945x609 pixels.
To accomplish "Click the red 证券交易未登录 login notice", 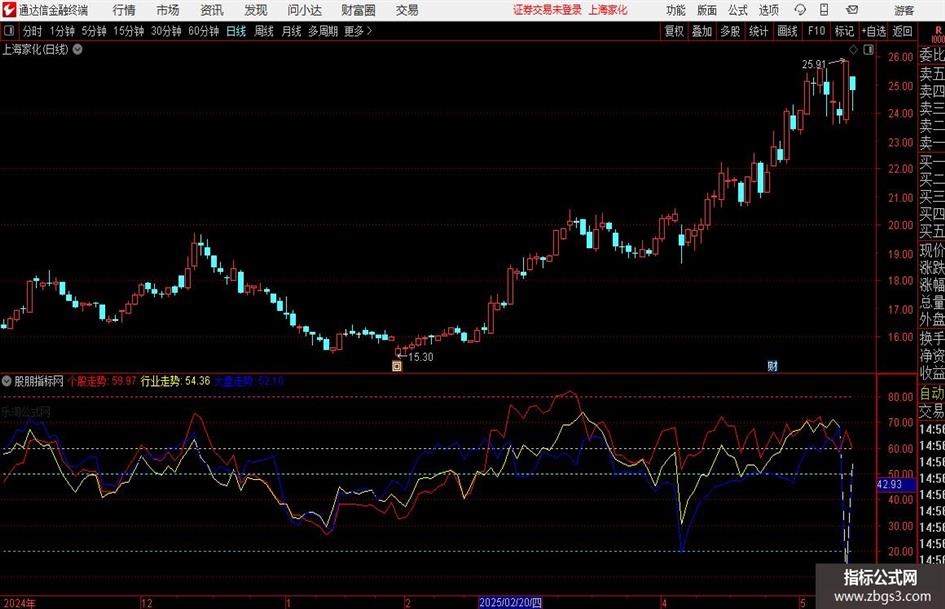I will (x=547, y=10).
